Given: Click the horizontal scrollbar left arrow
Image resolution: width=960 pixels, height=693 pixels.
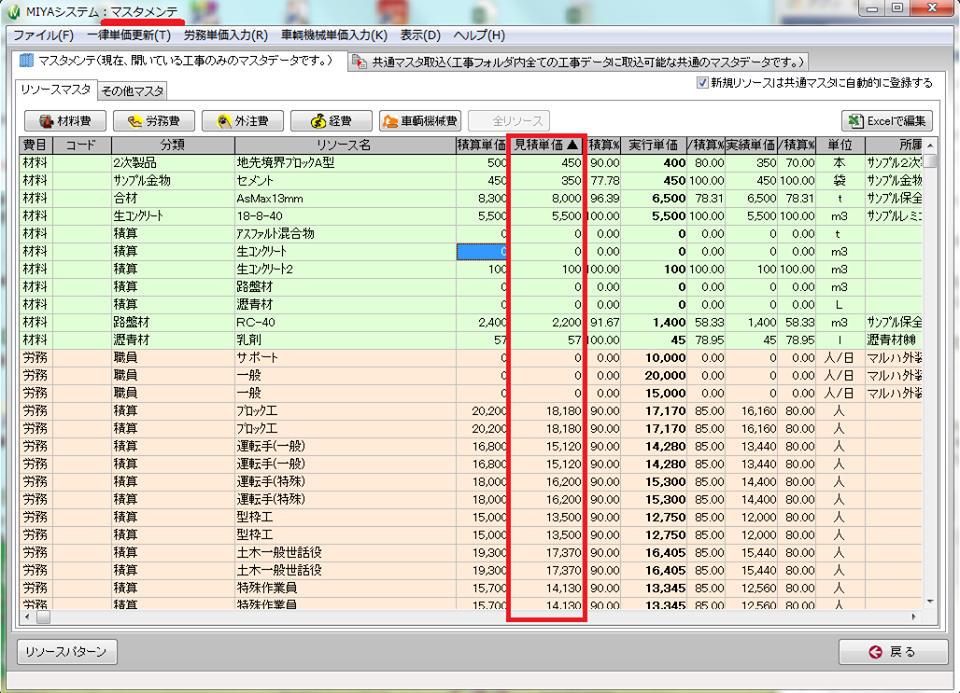Looking at the screenshot, I should (27, 617).
